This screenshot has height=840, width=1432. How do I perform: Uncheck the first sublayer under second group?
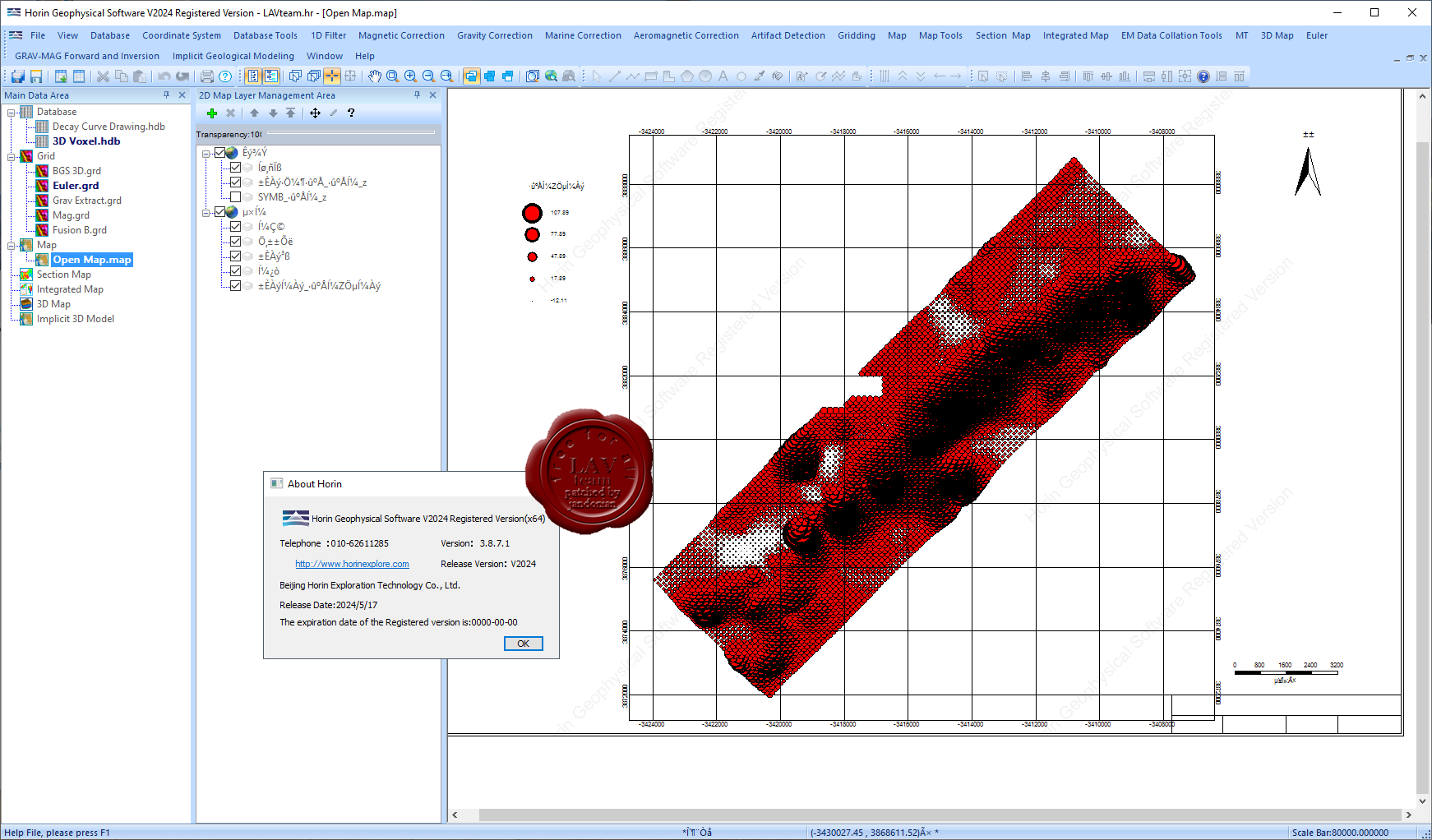(235, 227)
